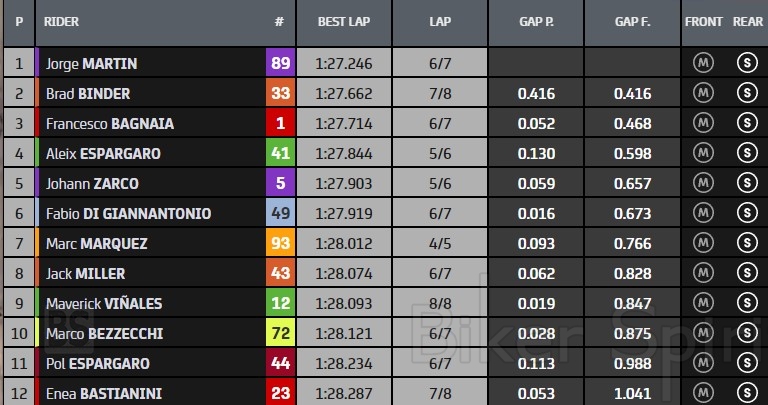Image resolution: width=768 pixels, height=405 pixels.
Task: Click Marc Marquez's rear tyre S icon
Action: [x=745, y=244]
